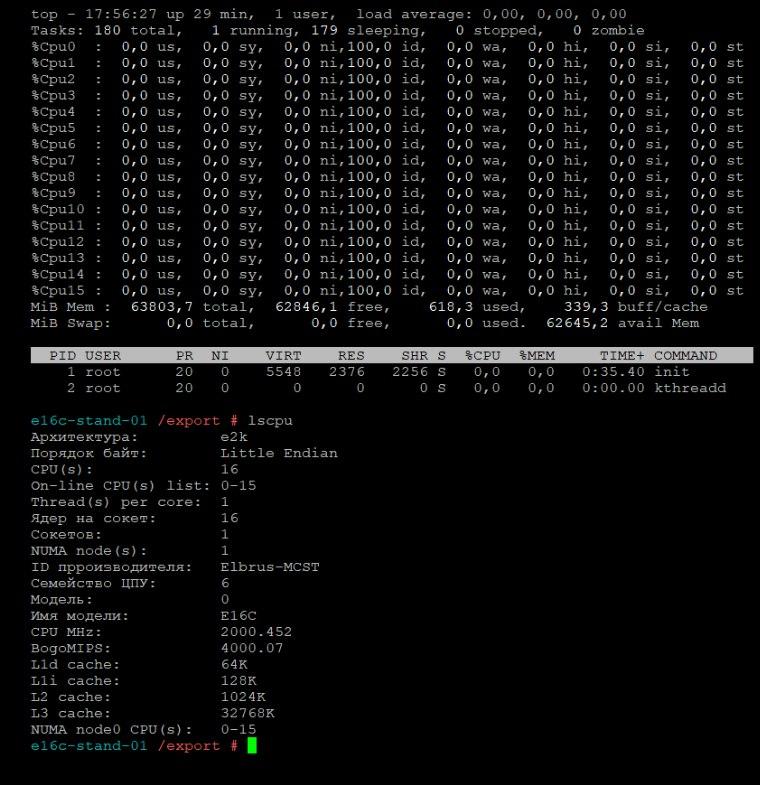Viewport: 760px width, 785px height.
Task: Click the 62846,1 free memory value
Action: tap(306, 307)
